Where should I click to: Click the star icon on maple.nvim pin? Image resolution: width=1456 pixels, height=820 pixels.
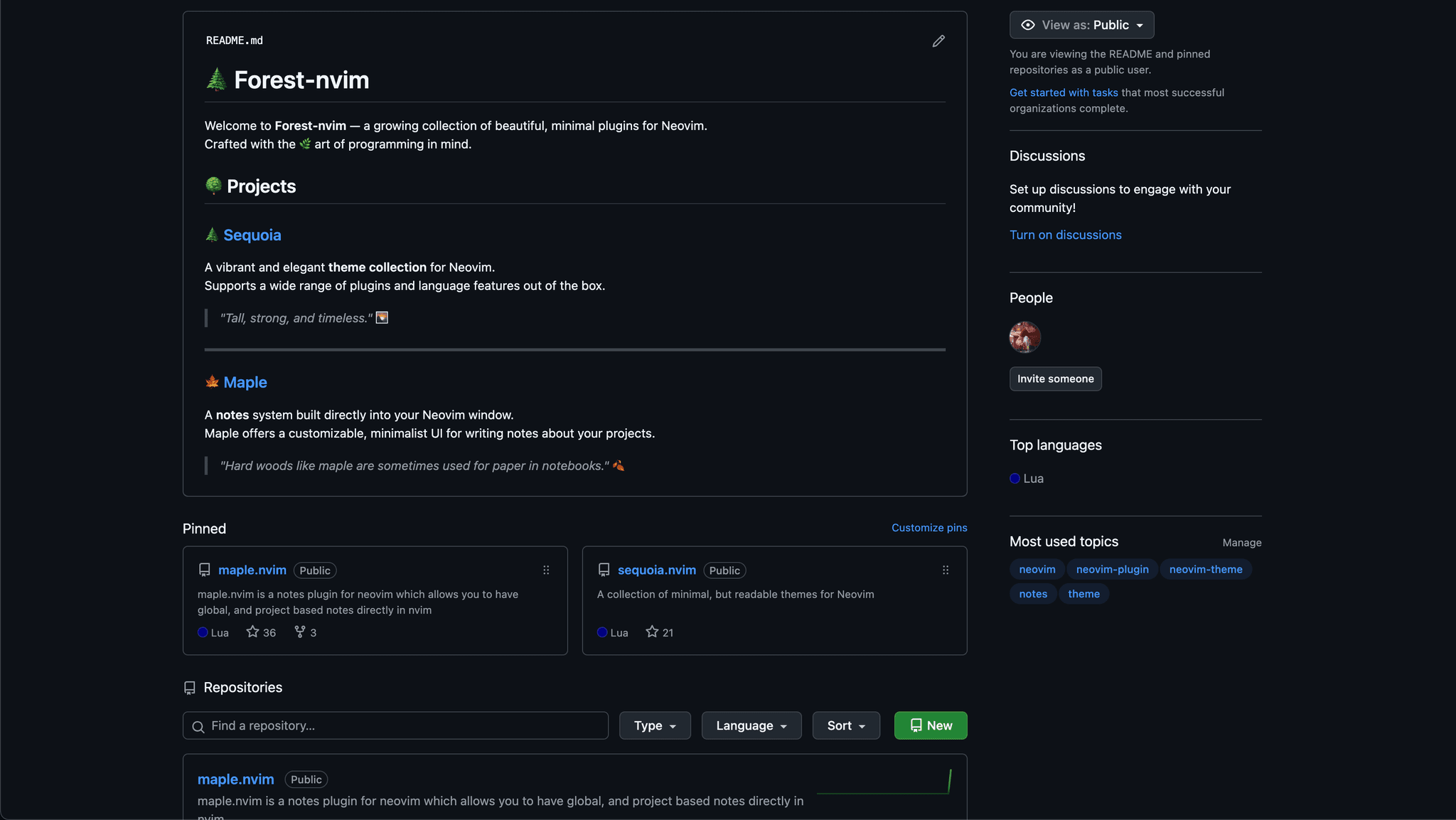click(252, 632)
